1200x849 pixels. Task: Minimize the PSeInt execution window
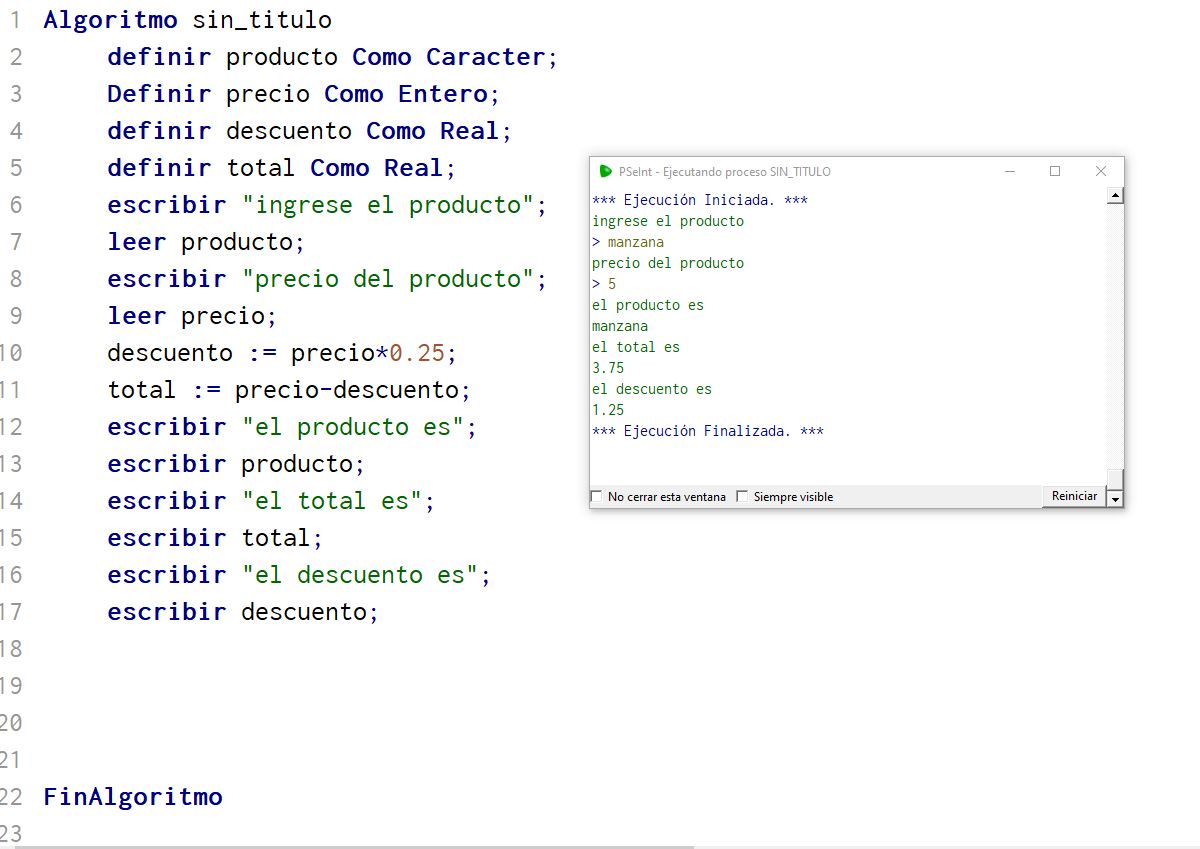1009,171
